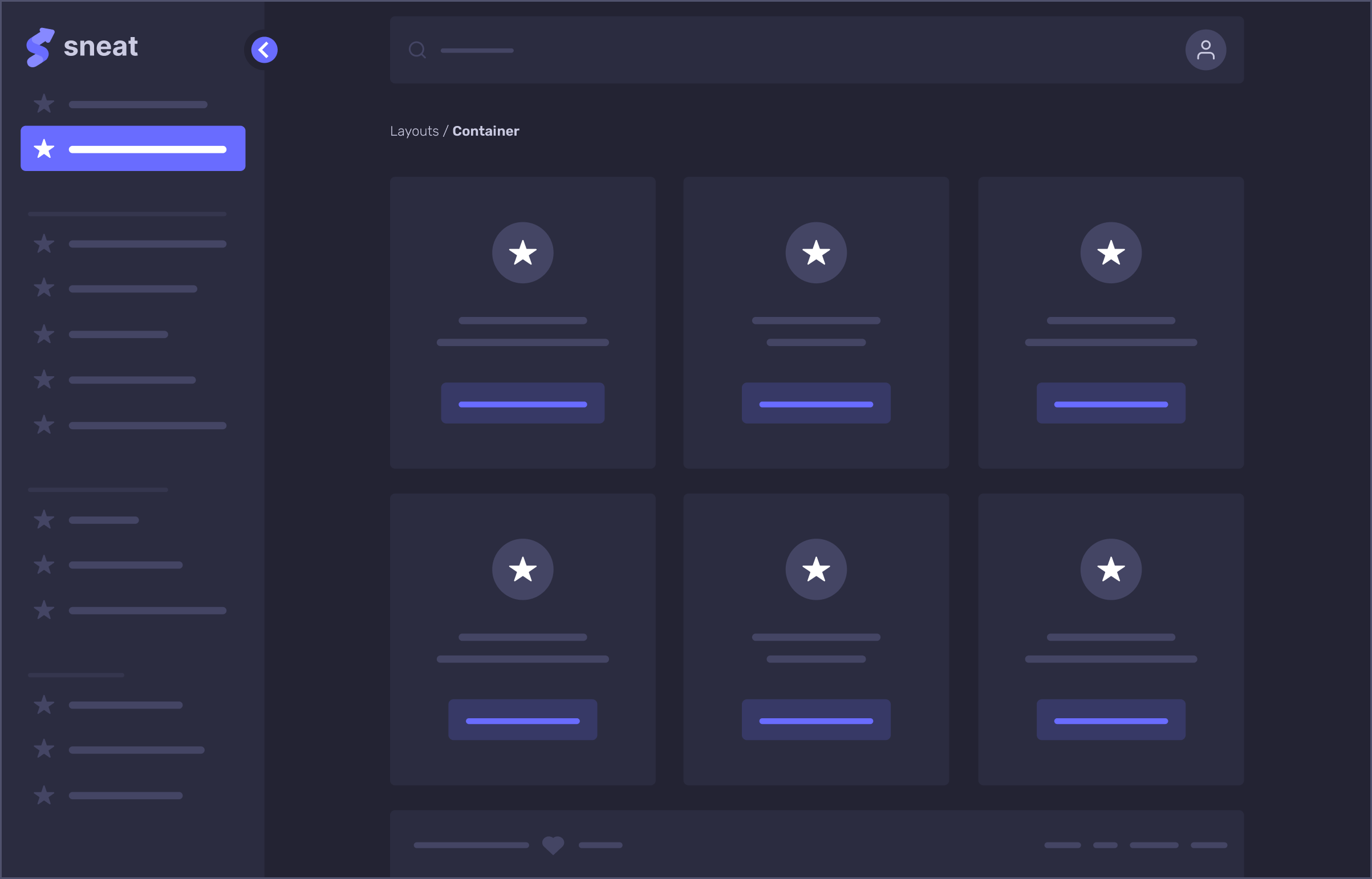This screenshot has height=879, width=1372.
Task: Open the user profile avatar
Action: pyautogui.click(x=1205, y=50)
